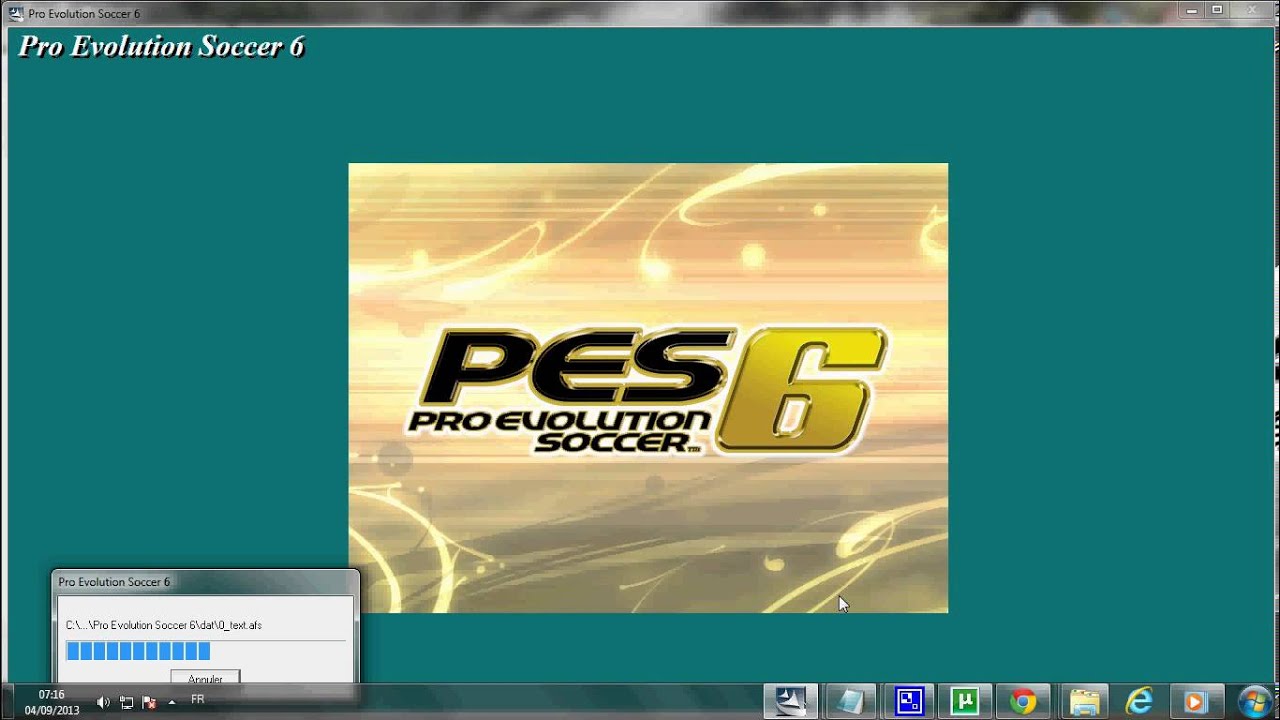Click the clock showing 07:16
1280x720 pixels.
click(52, 694)
